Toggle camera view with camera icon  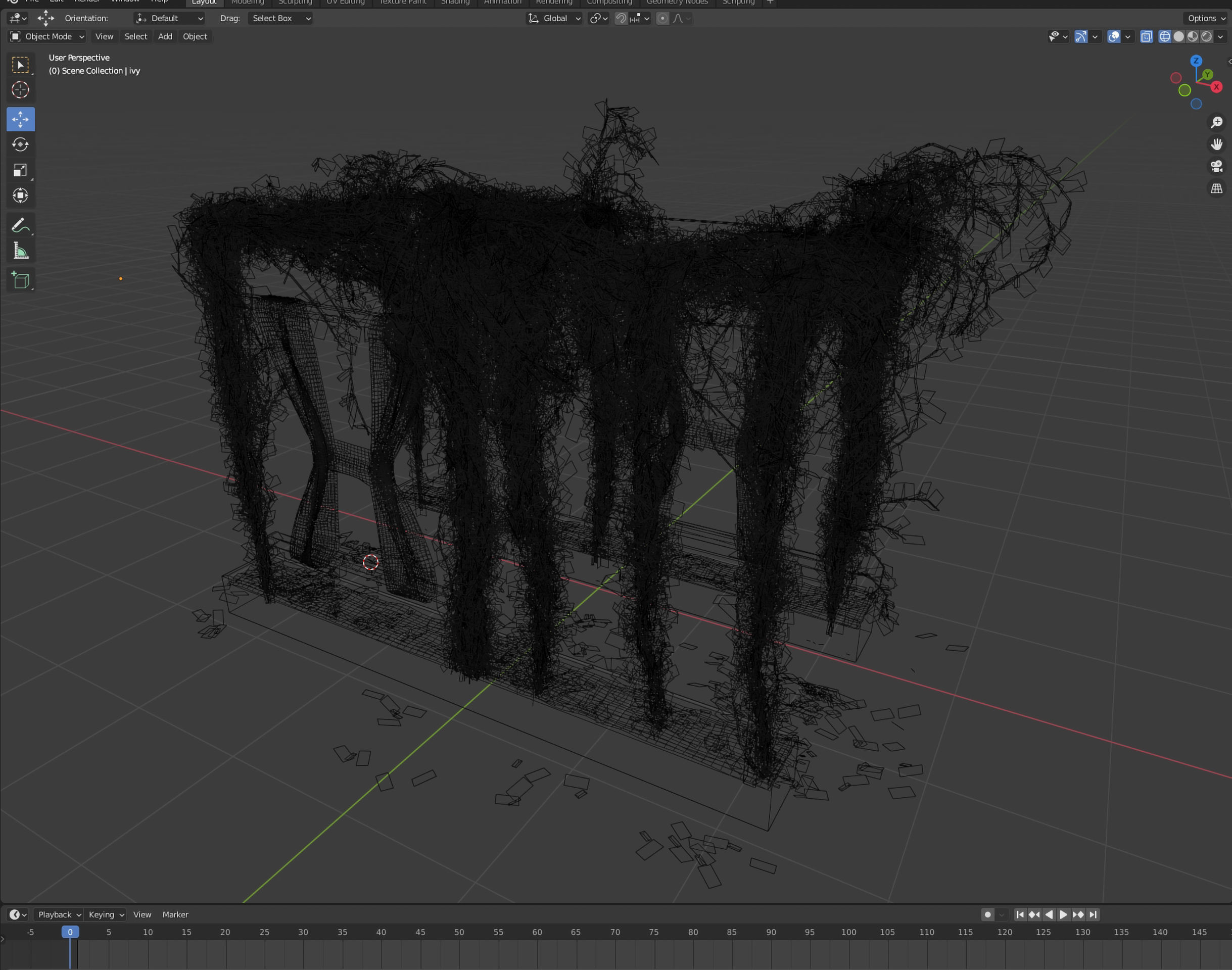(1217, 166)
